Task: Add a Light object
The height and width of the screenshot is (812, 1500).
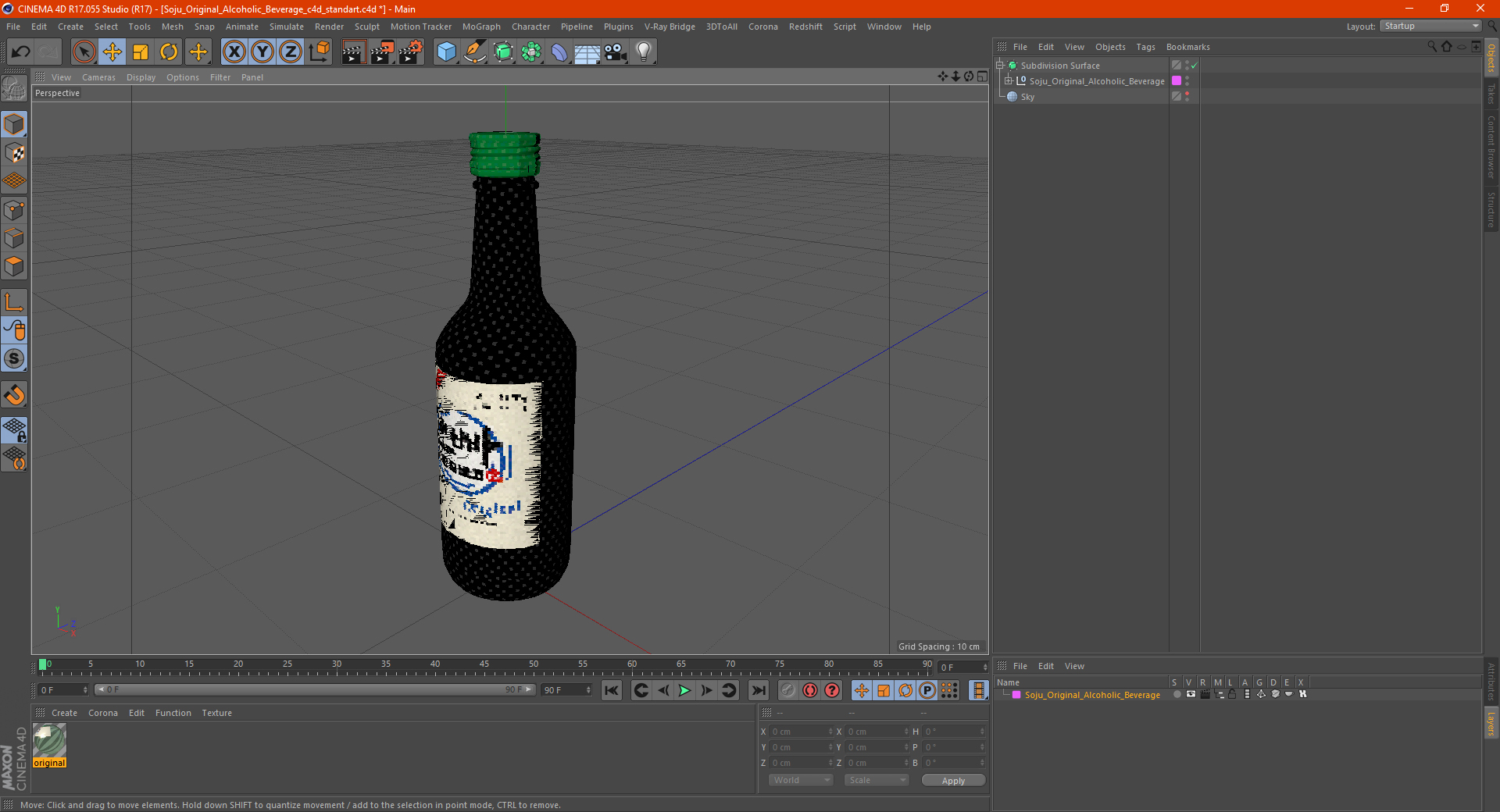Action: point(643,52)
